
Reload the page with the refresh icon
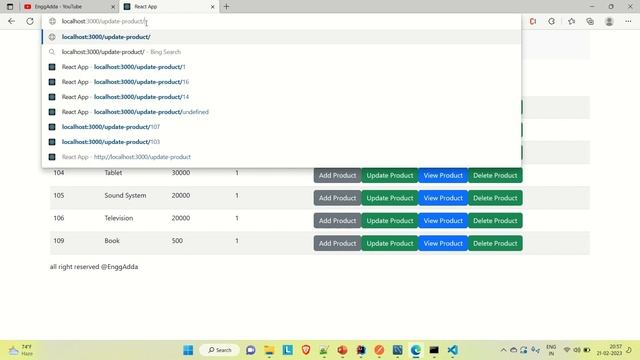pos(30,21)
